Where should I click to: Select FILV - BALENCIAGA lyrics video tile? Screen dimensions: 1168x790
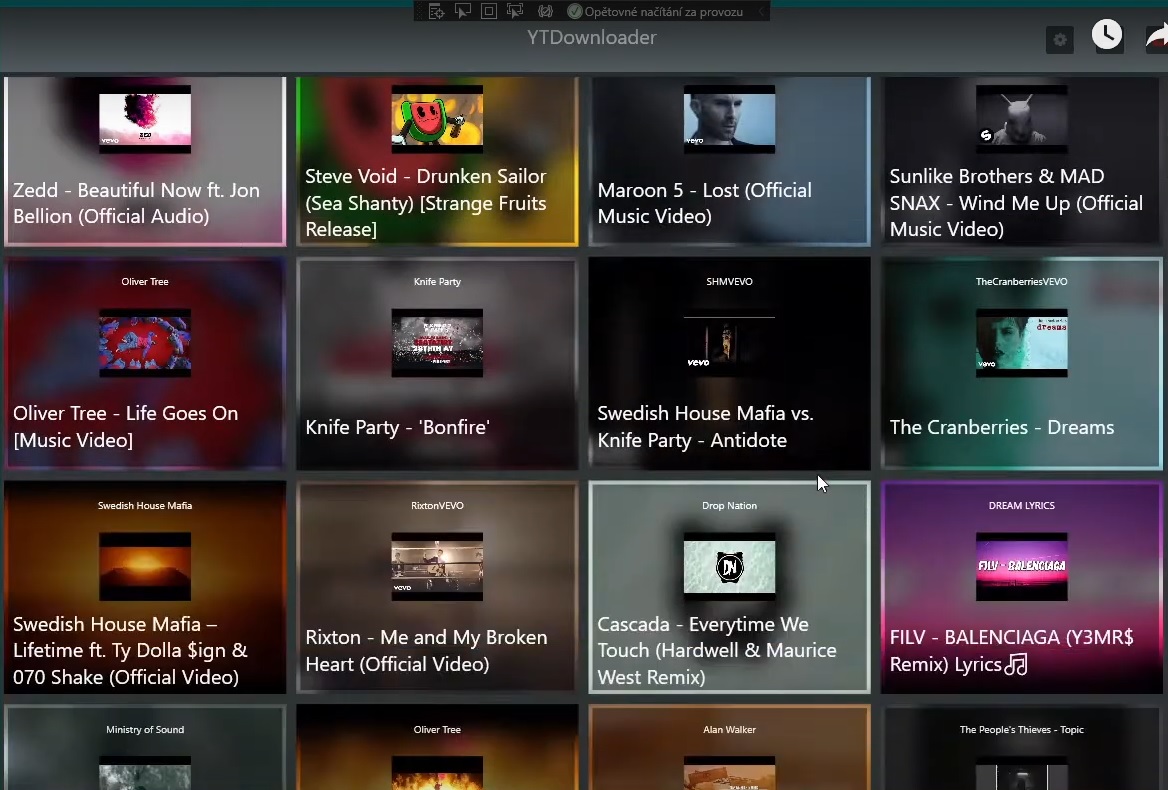pos(1021,588)
